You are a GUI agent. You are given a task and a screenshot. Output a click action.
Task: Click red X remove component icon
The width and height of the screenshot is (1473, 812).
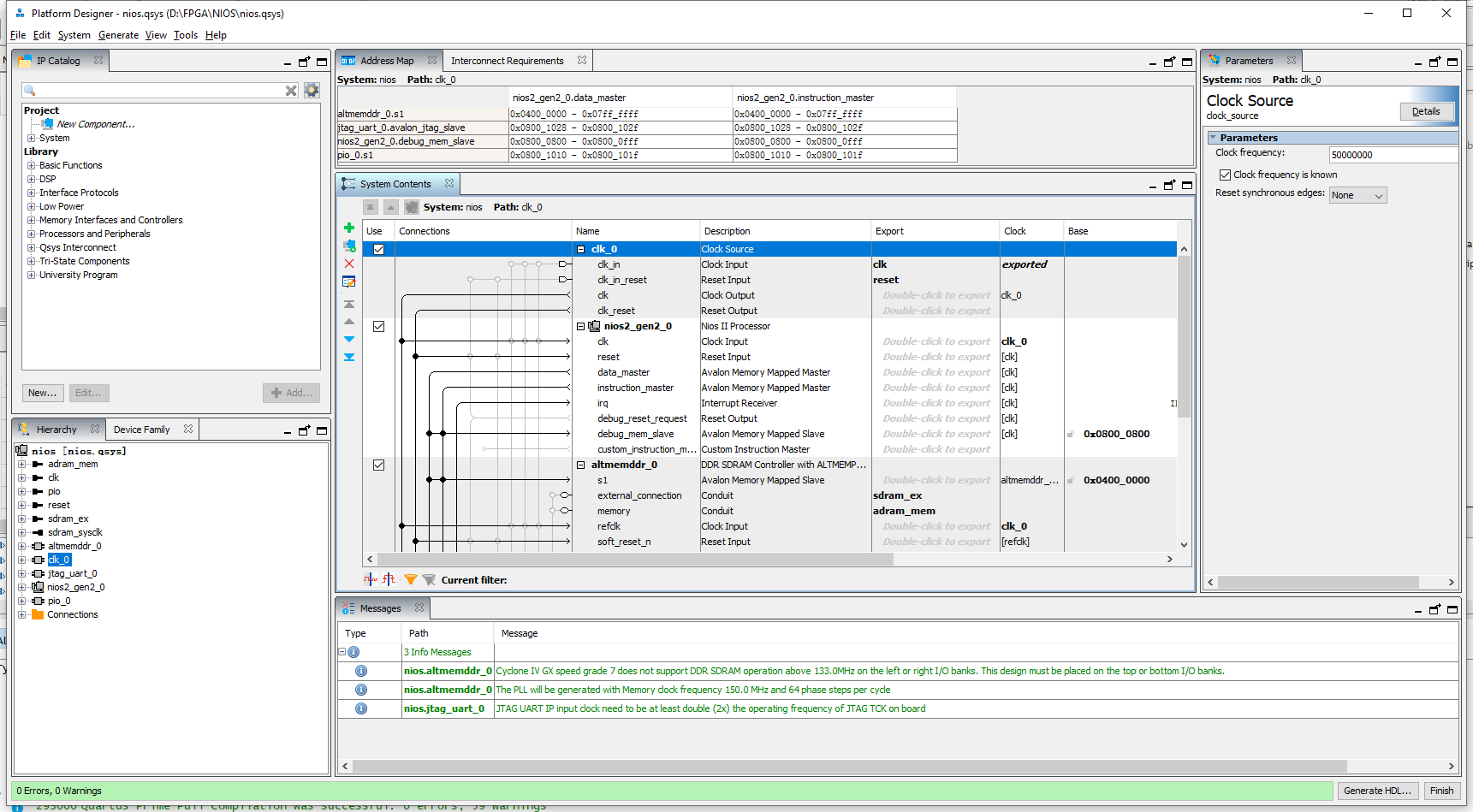(349, 264)
